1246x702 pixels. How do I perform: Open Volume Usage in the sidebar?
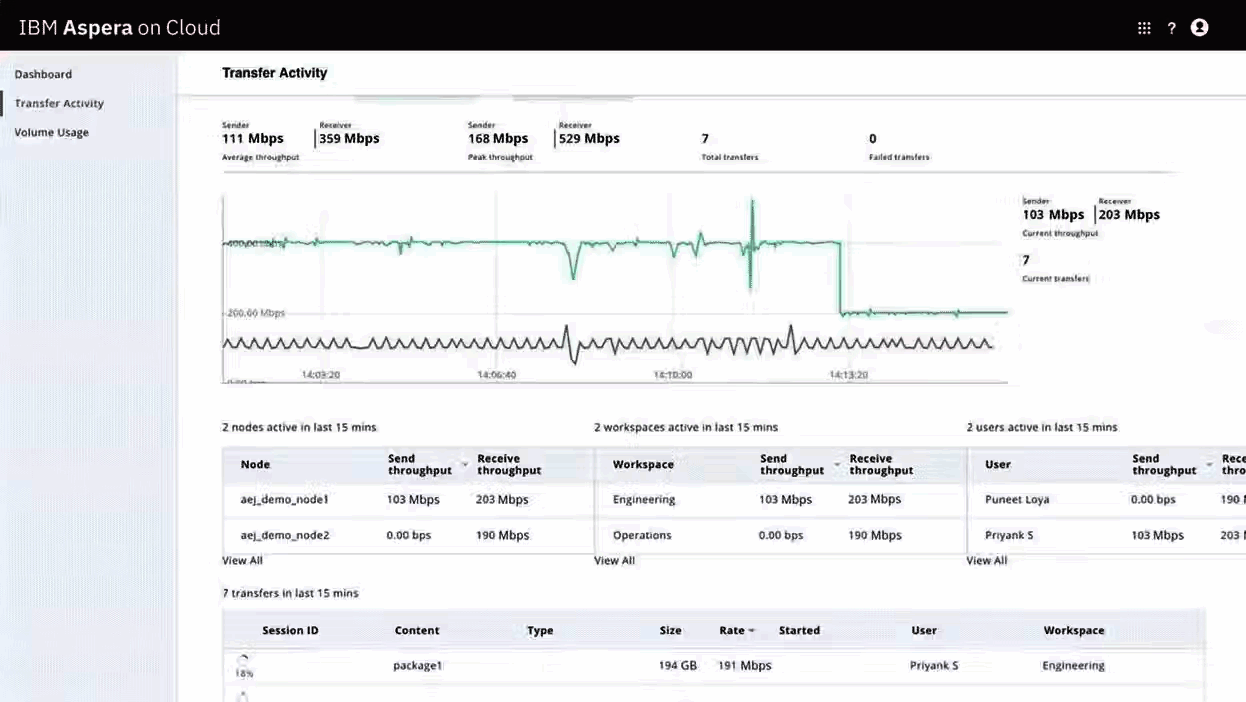pyautogui.click(x=51, y=132)
